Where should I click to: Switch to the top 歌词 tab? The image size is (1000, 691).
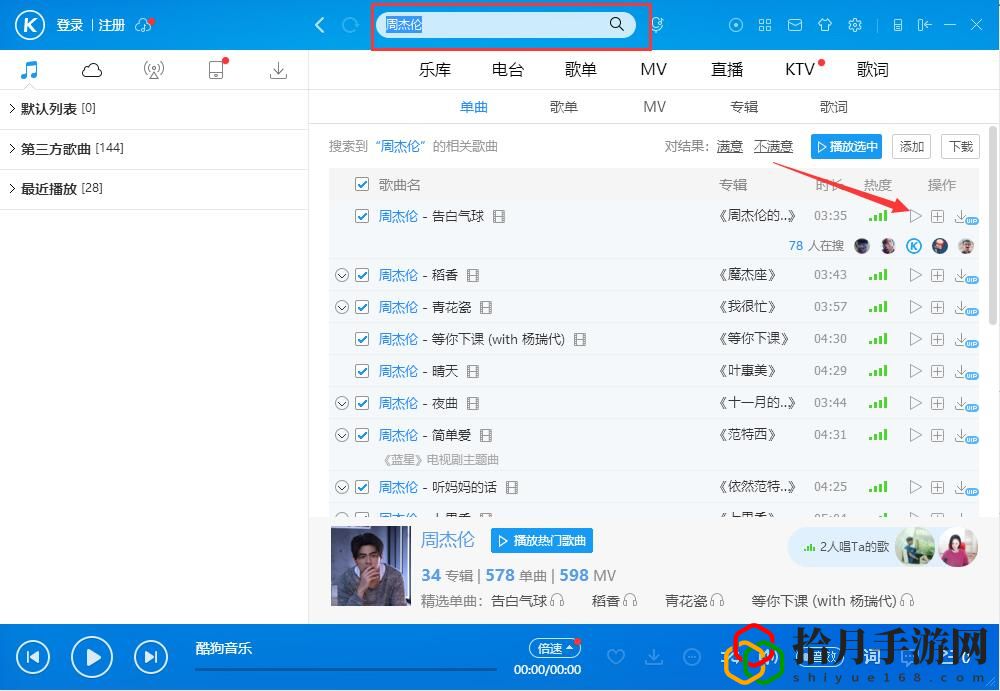[872, 70]
